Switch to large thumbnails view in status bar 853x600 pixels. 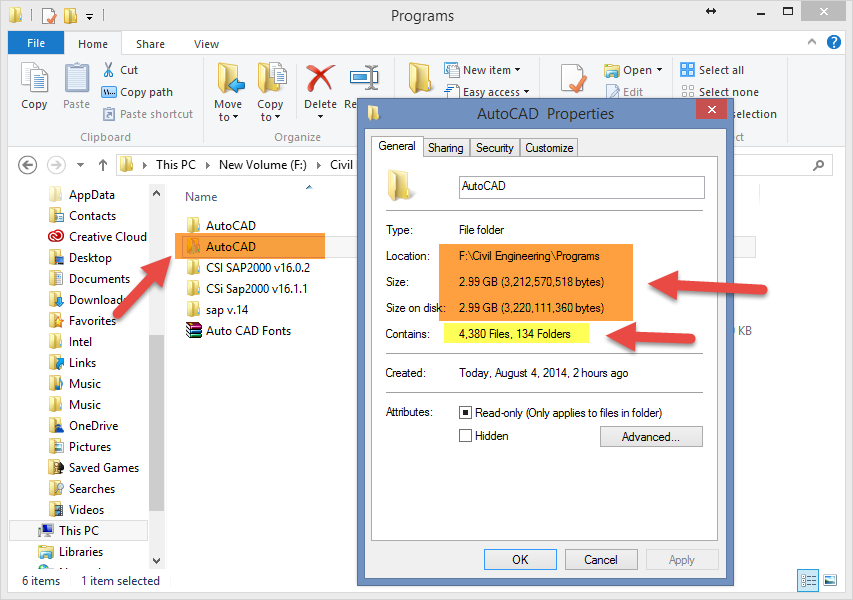(831, 580)
